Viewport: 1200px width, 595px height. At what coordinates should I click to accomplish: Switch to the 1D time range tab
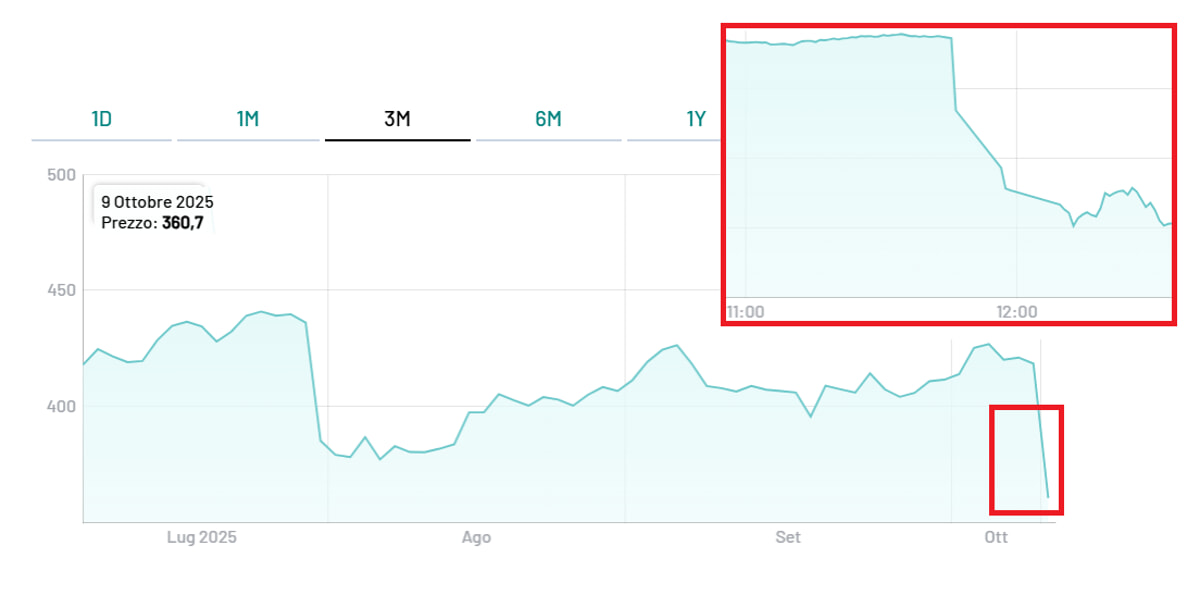point(101,120)
